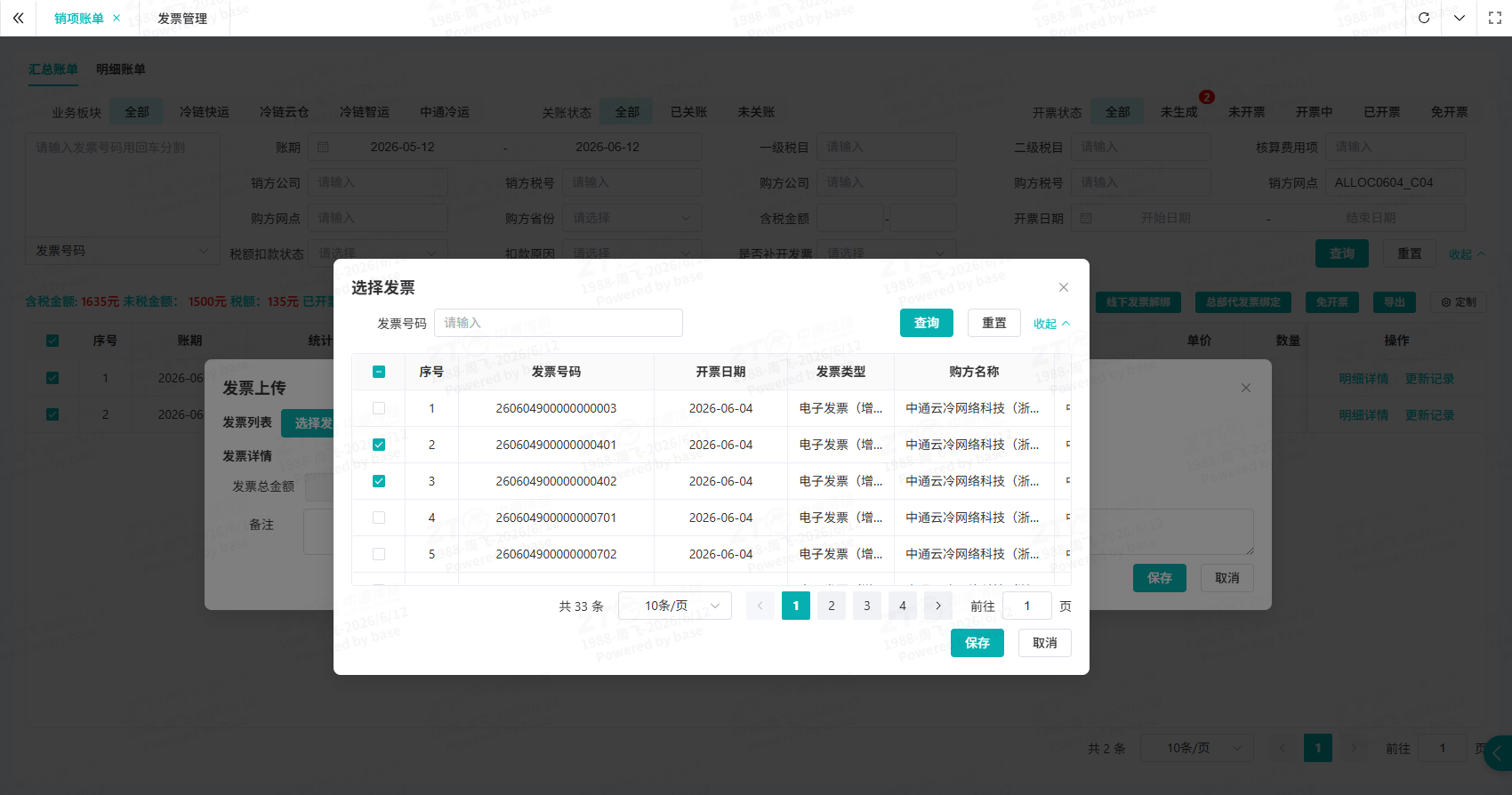Close the 选择发票 dialog
This screenshot has width=1512, height=795.
click(1064, 287)
